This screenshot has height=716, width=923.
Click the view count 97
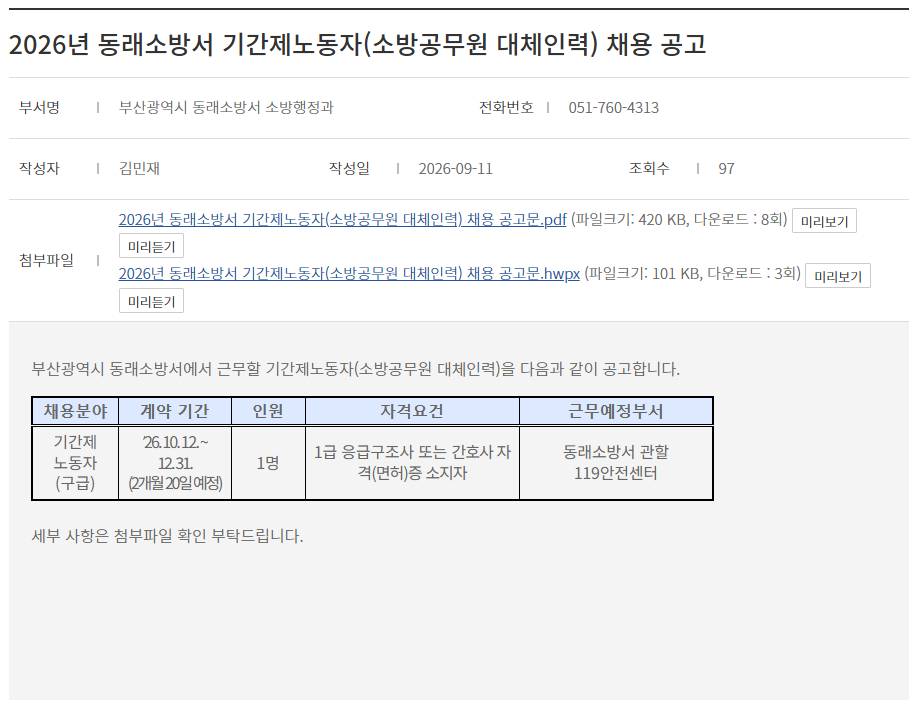(x=726, y=169)
